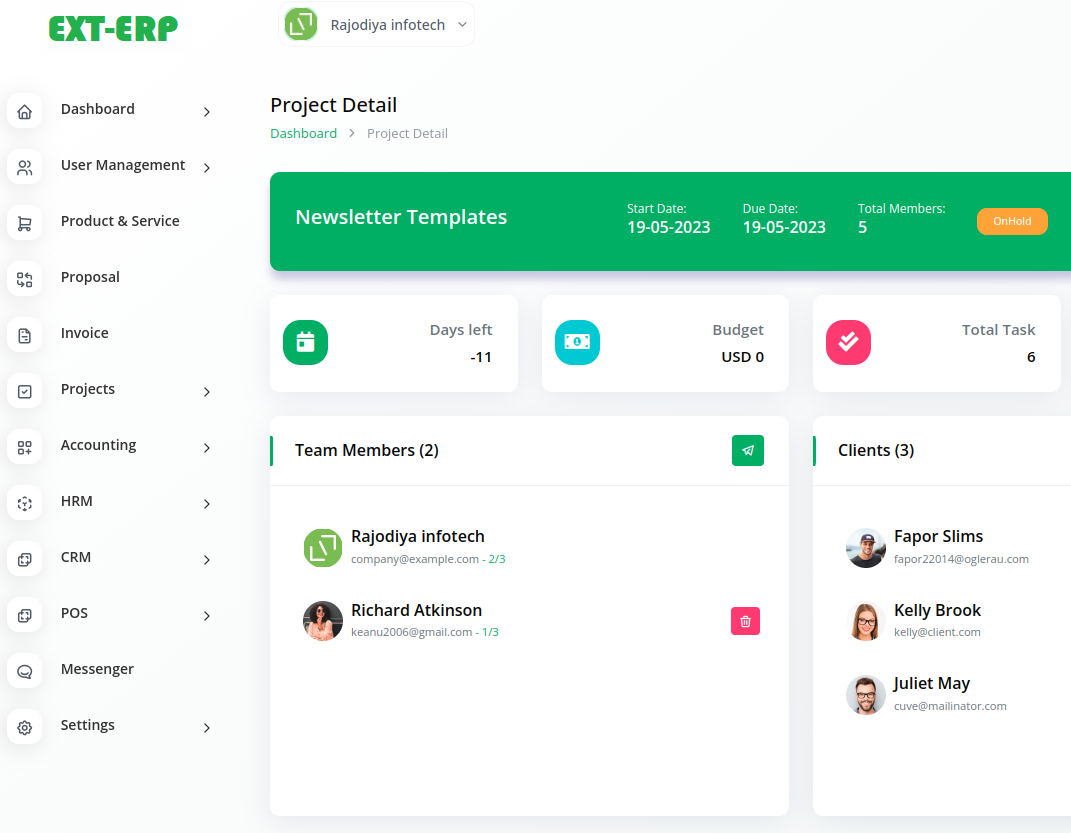Click the Dashboard breadcrumb link
Viewport: 1071px width, 833px height.
(x=303, y=133)
